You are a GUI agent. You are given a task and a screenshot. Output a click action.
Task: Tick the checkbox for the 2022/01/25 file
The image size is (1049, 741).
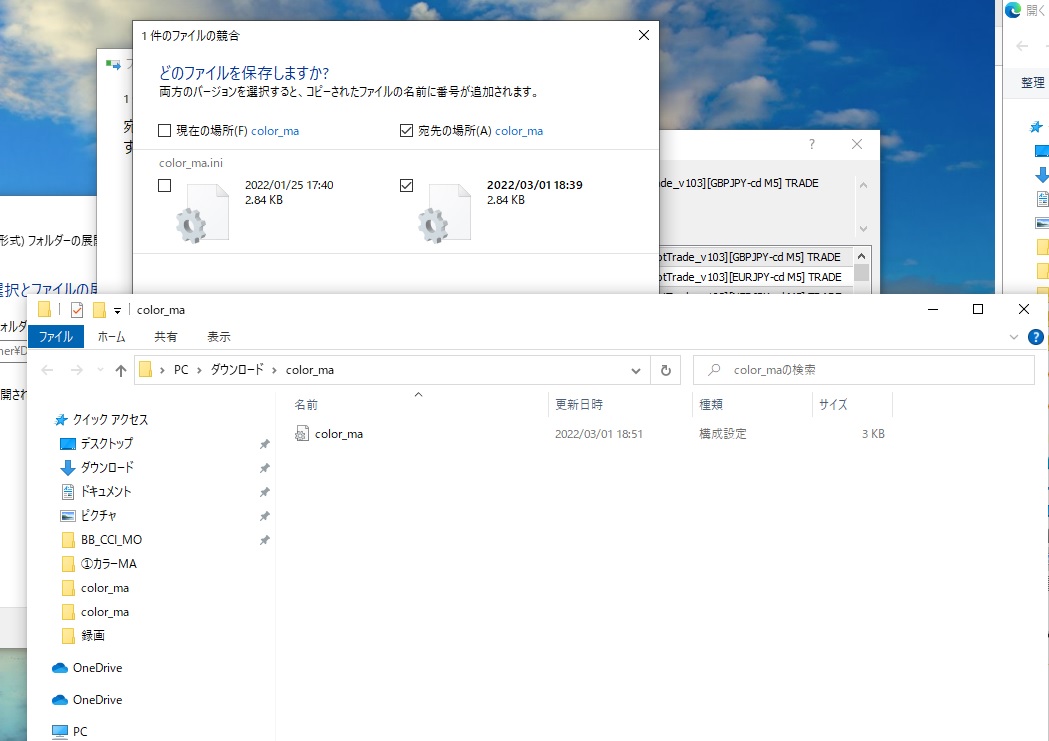click(x=165, y=186)
